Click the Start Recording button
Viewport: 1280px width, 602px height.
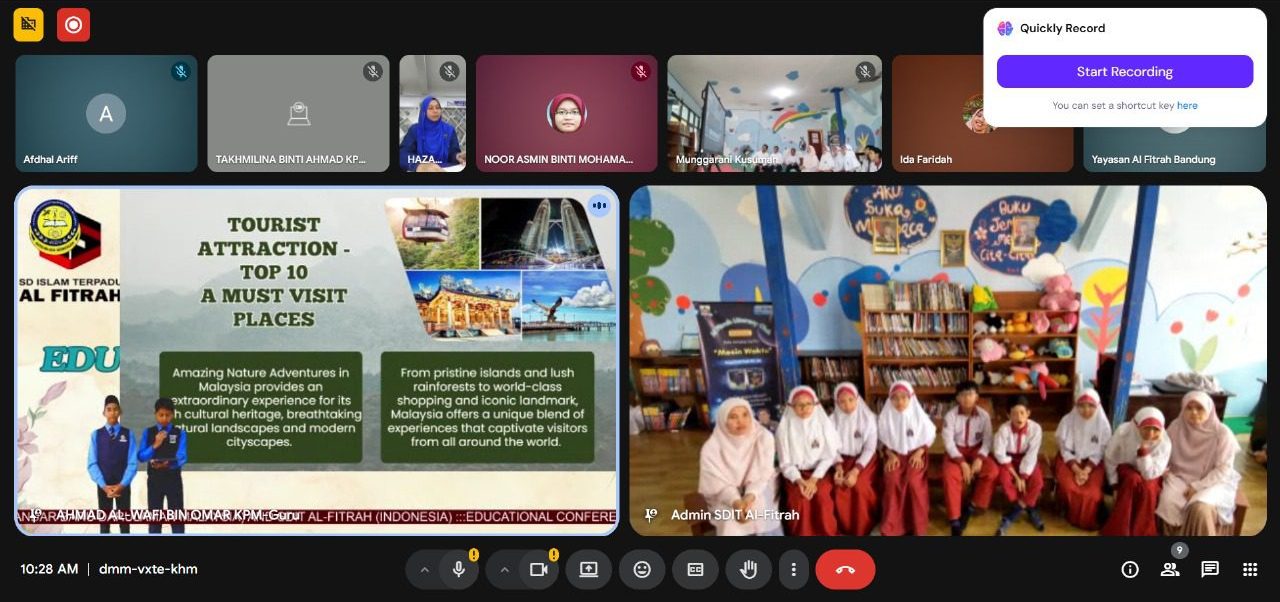(x=1124, y=71)
